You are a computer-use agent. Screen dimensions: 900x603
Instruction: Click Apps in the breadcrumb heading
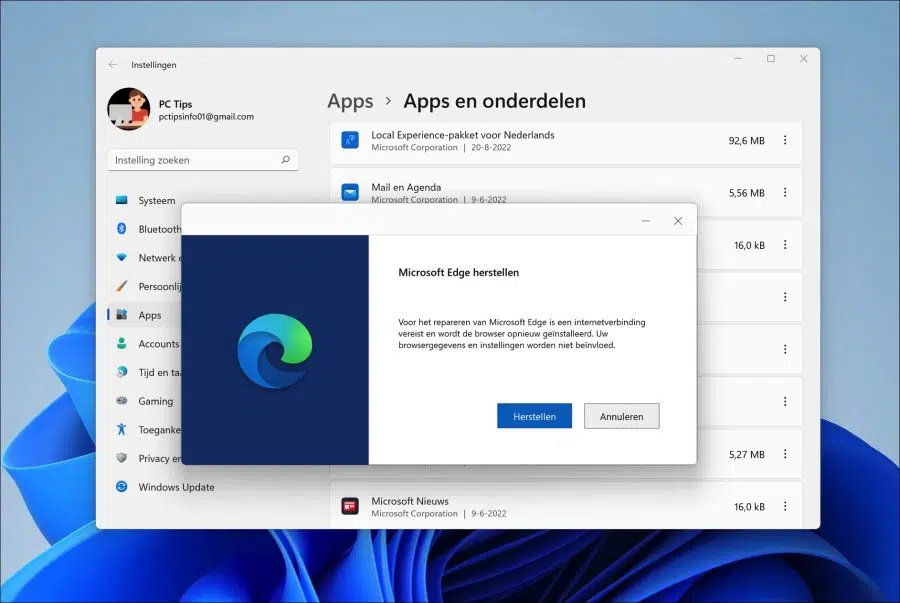point(350,101)
